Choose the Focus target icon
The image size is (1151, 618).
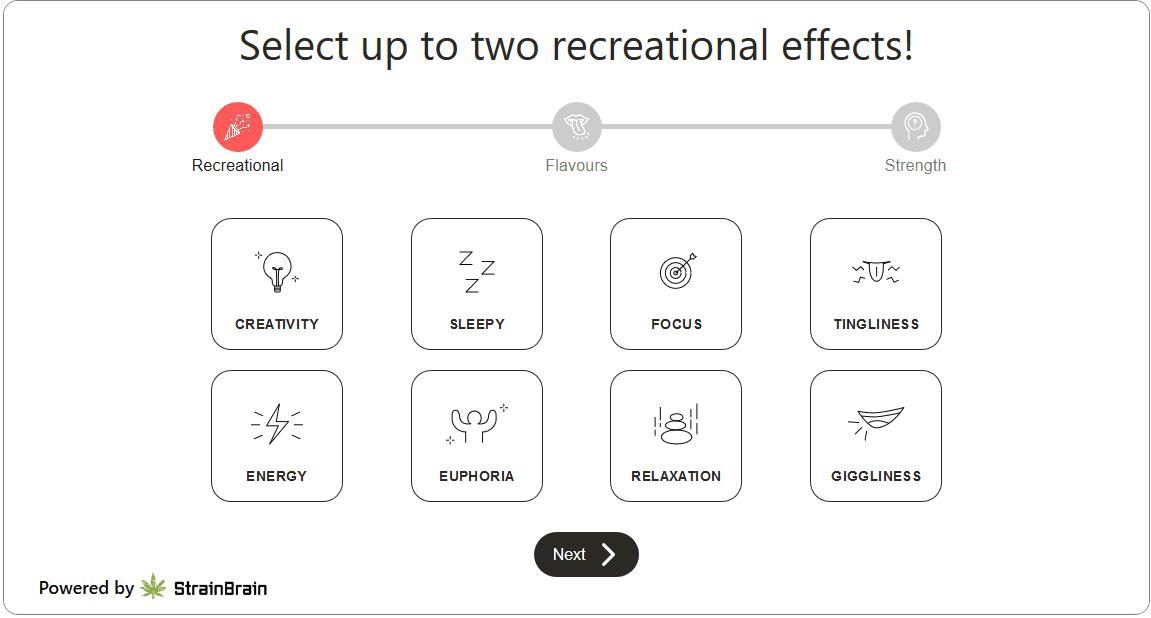677,271
